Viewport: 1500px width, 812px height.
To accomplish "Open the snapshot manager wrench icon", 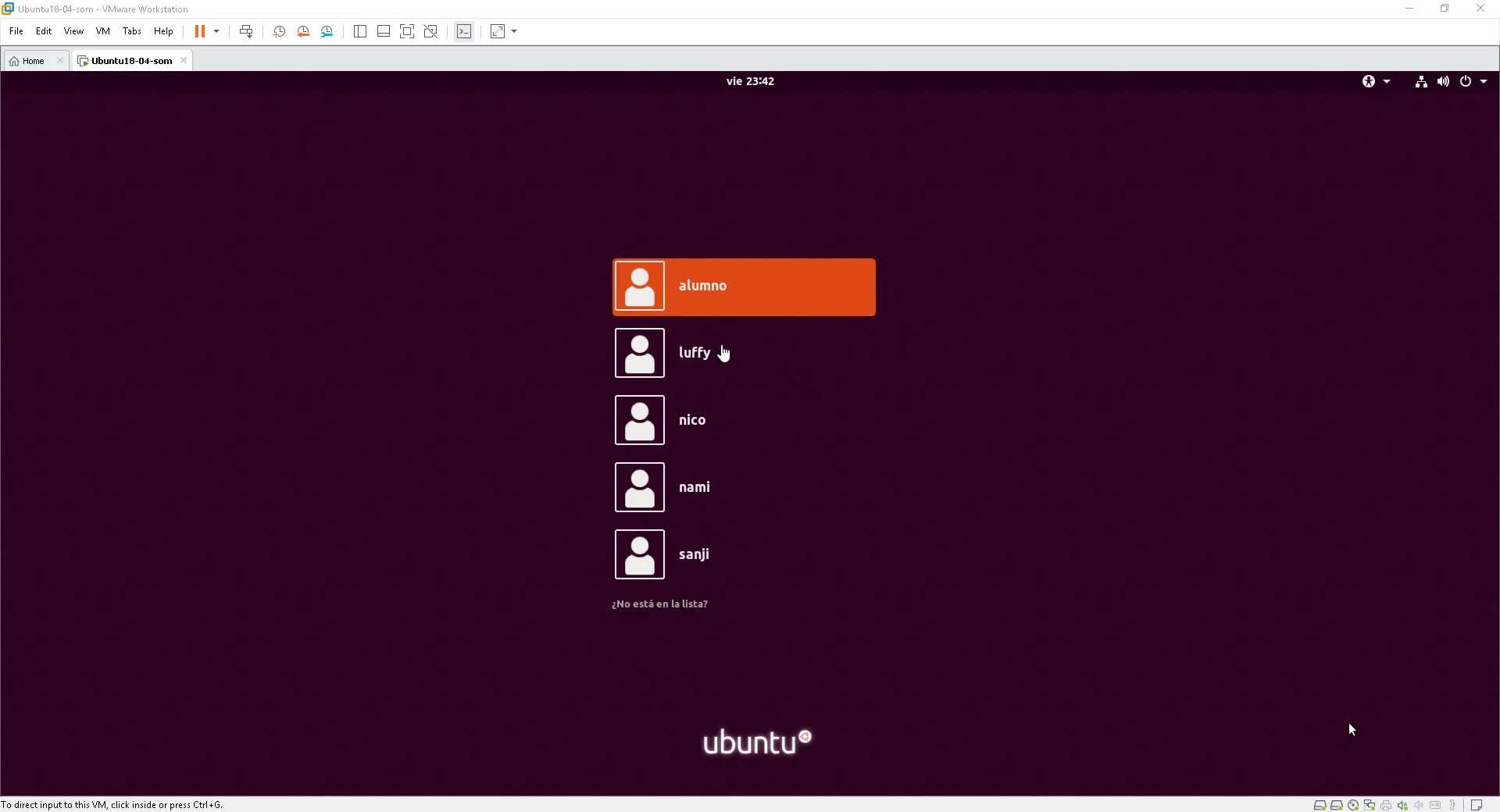I will coord(327,31).
